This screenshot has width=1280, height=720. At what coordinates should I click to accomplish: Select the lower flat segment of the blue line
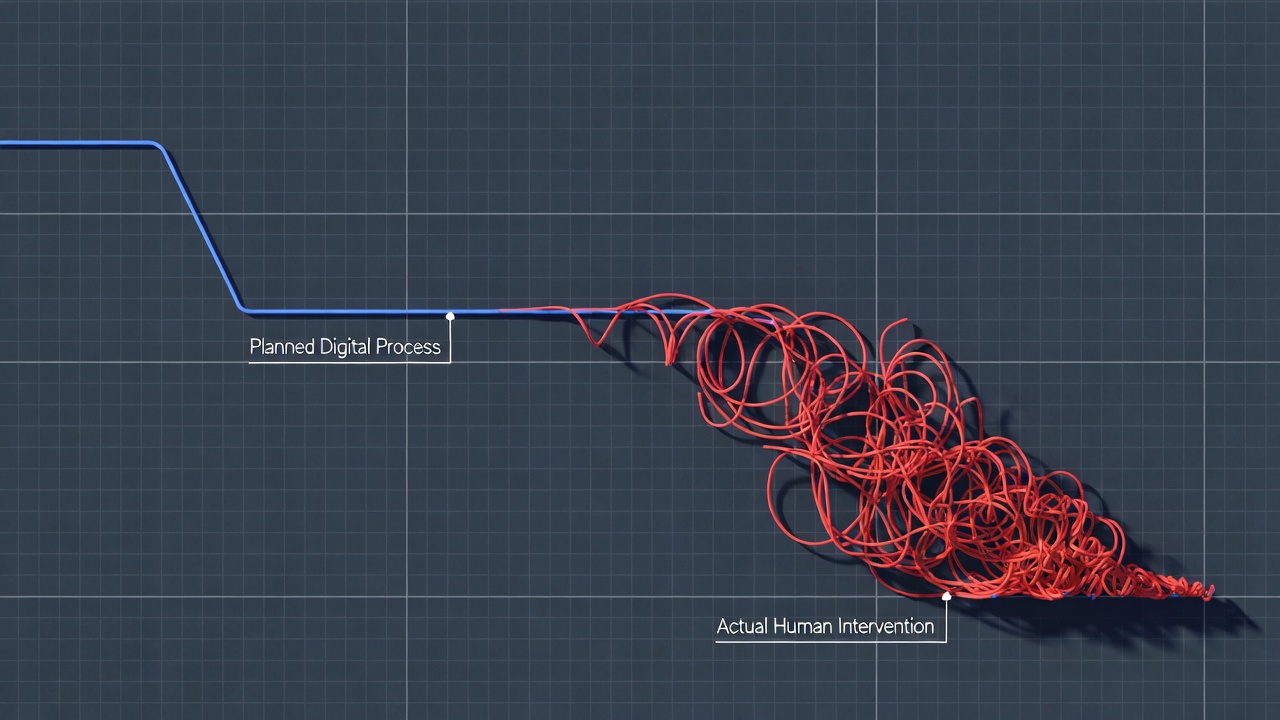click(x=350, y=311)
